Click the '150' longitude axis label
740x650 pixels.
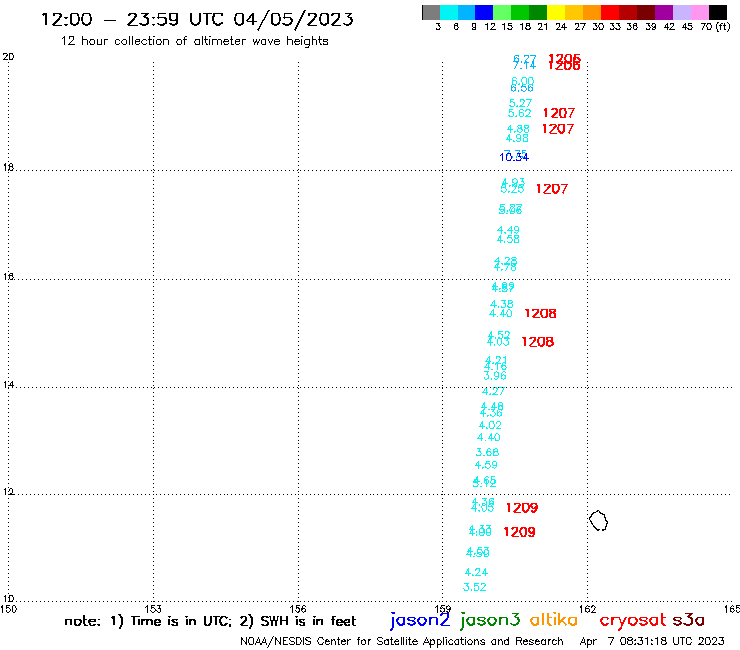tap(8, 609)
